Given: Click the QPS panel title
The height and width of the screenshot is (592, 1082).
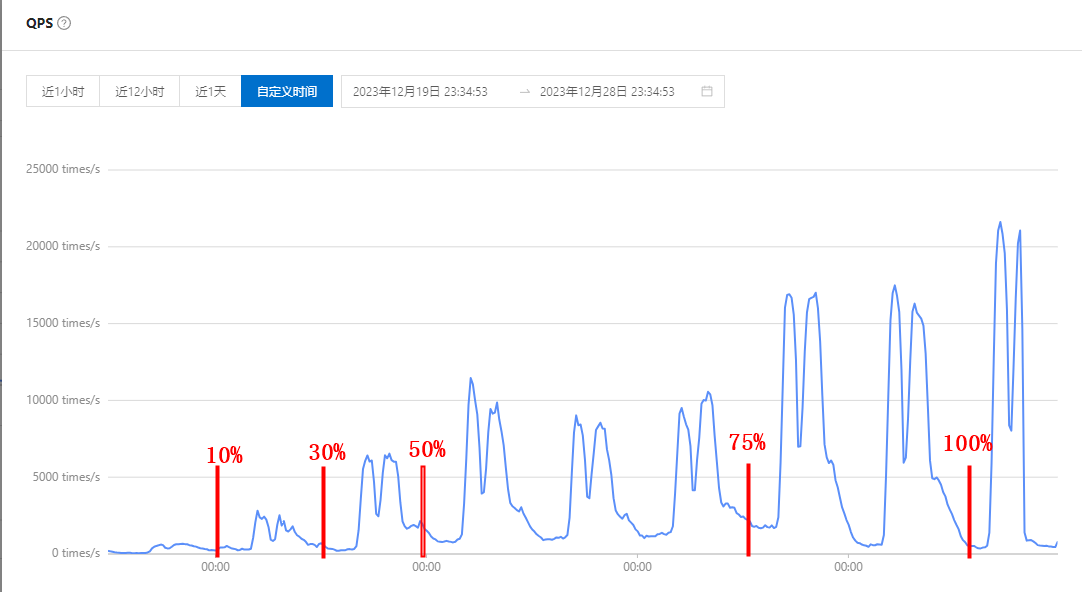Looking at the screenshot, I should click(x=39, y=23).
